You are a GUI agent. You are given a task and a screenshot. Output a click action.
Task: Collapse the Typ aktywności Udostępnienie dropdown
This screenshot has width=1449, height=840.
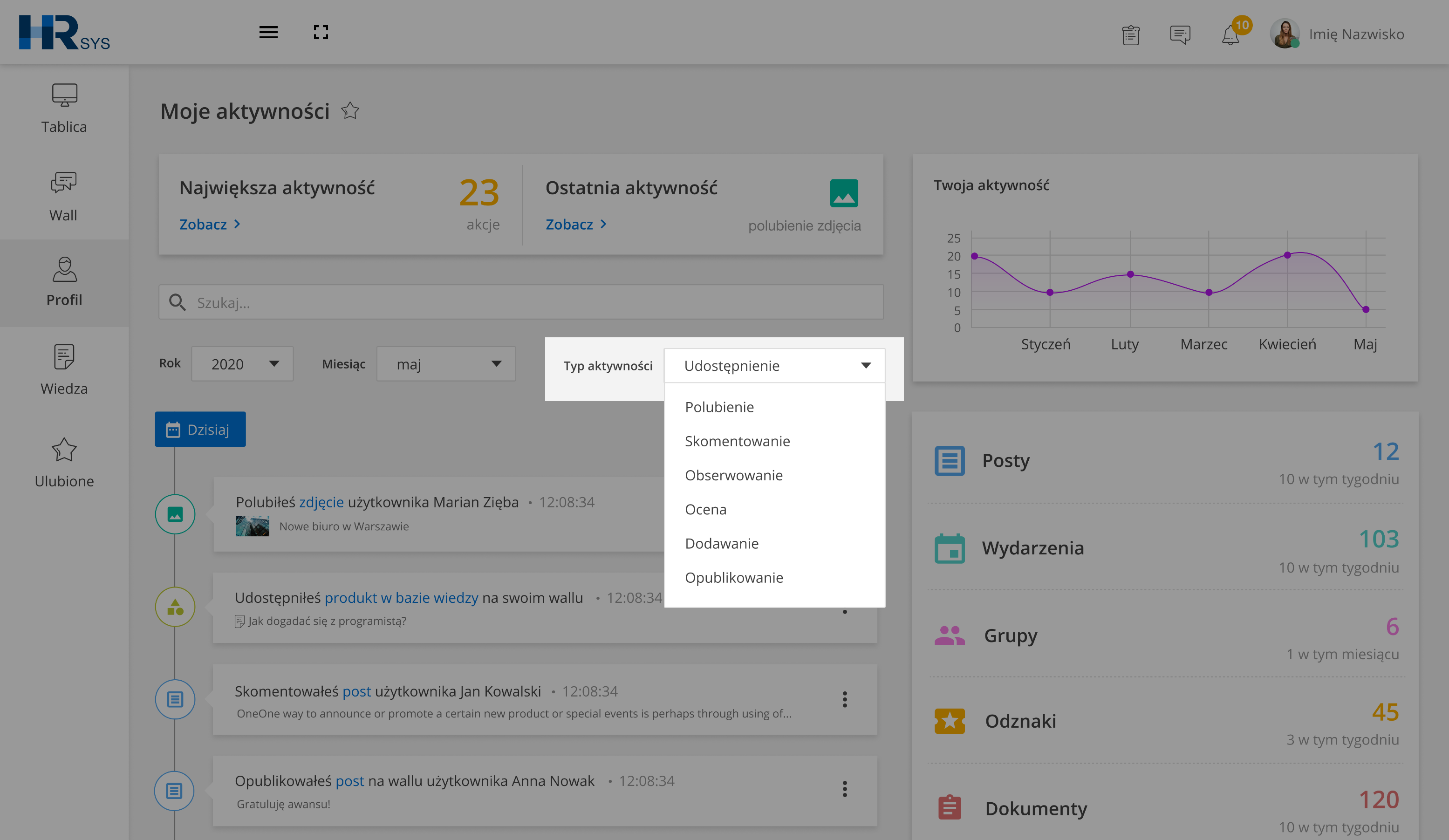tap(774, 366)
